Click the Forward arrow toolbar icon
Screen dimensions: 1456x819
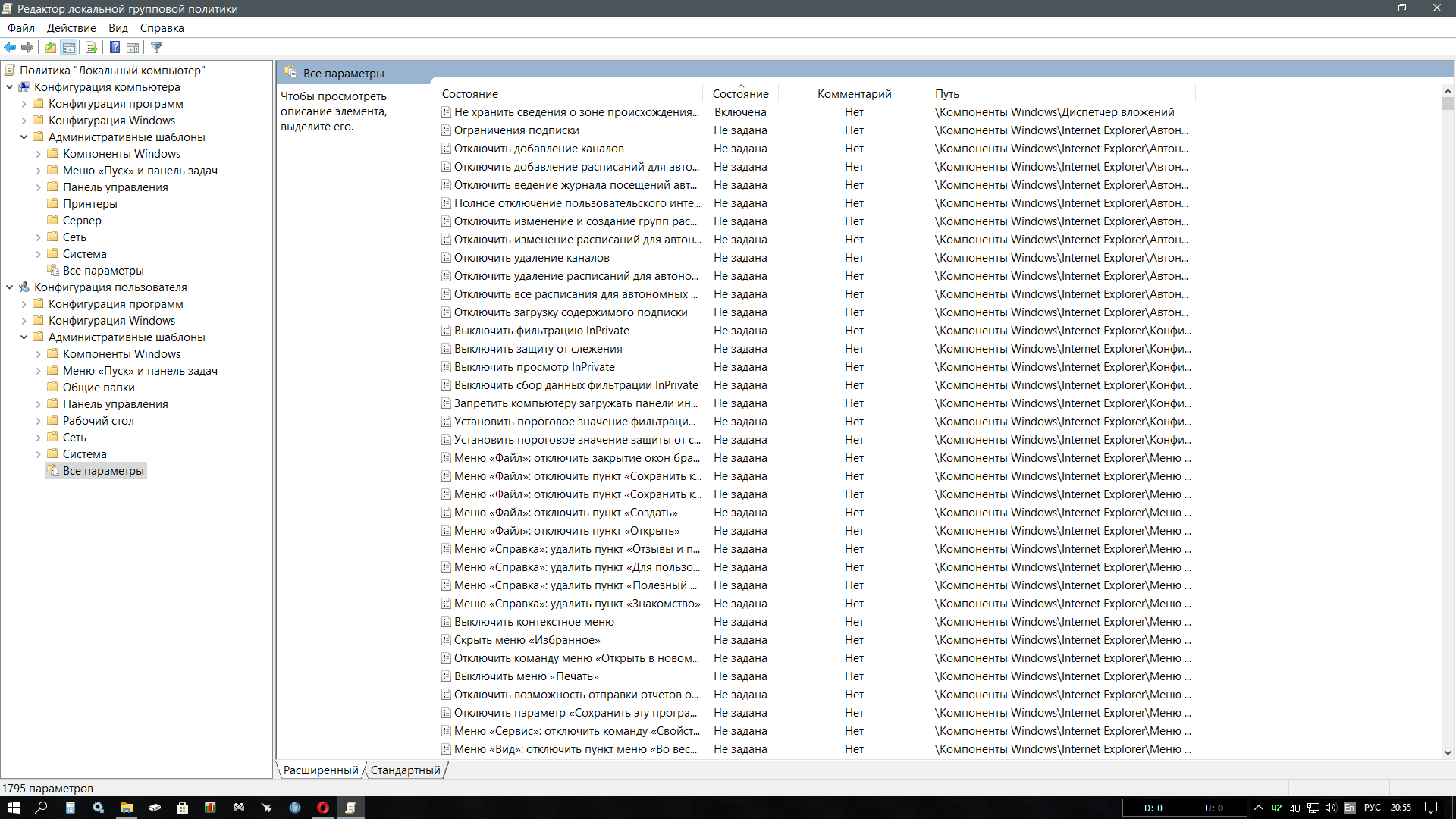28,48
